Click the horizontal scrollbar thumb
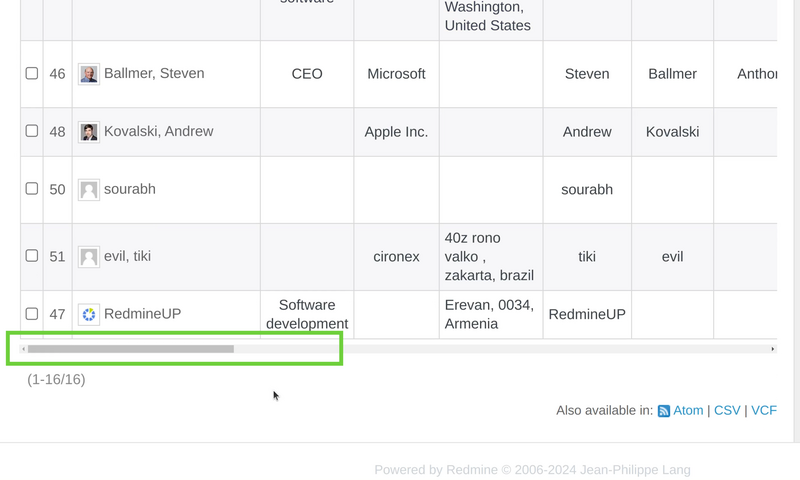The image size is (800, 480). pyautogui.click(x=130, y=349)
